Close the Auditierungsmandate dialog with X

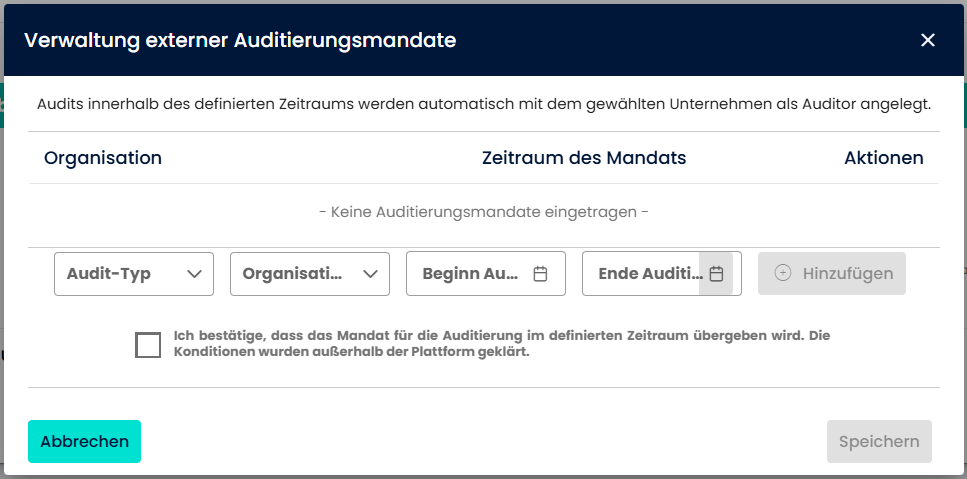[x=928, y=40]
